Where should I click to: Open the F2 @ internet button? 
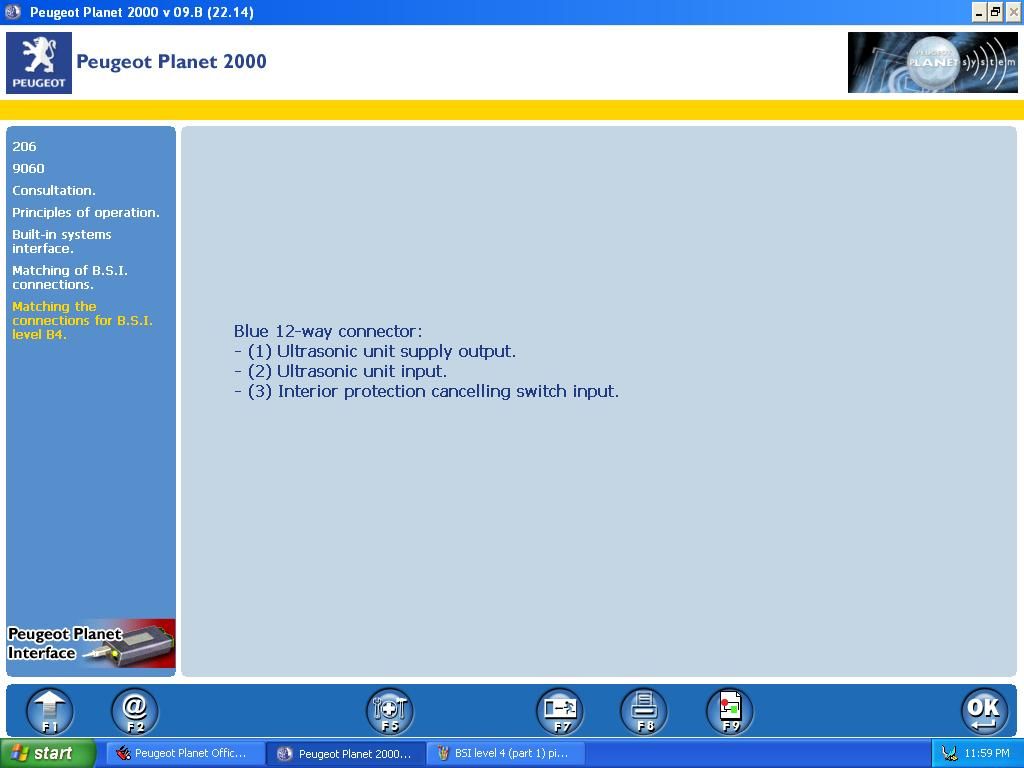point(135,711)
